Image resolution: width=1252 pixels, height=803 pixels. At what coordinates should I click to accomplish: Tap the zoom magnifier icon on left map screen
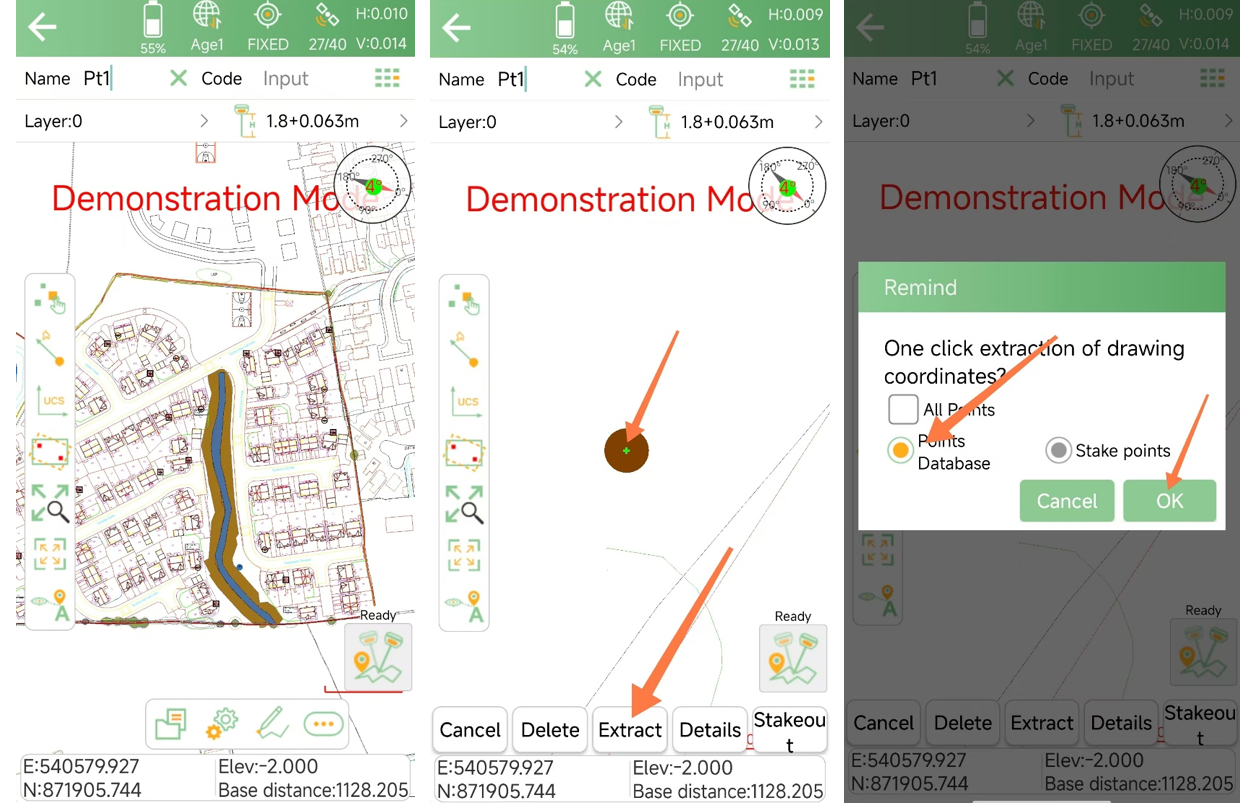point(50,503)
